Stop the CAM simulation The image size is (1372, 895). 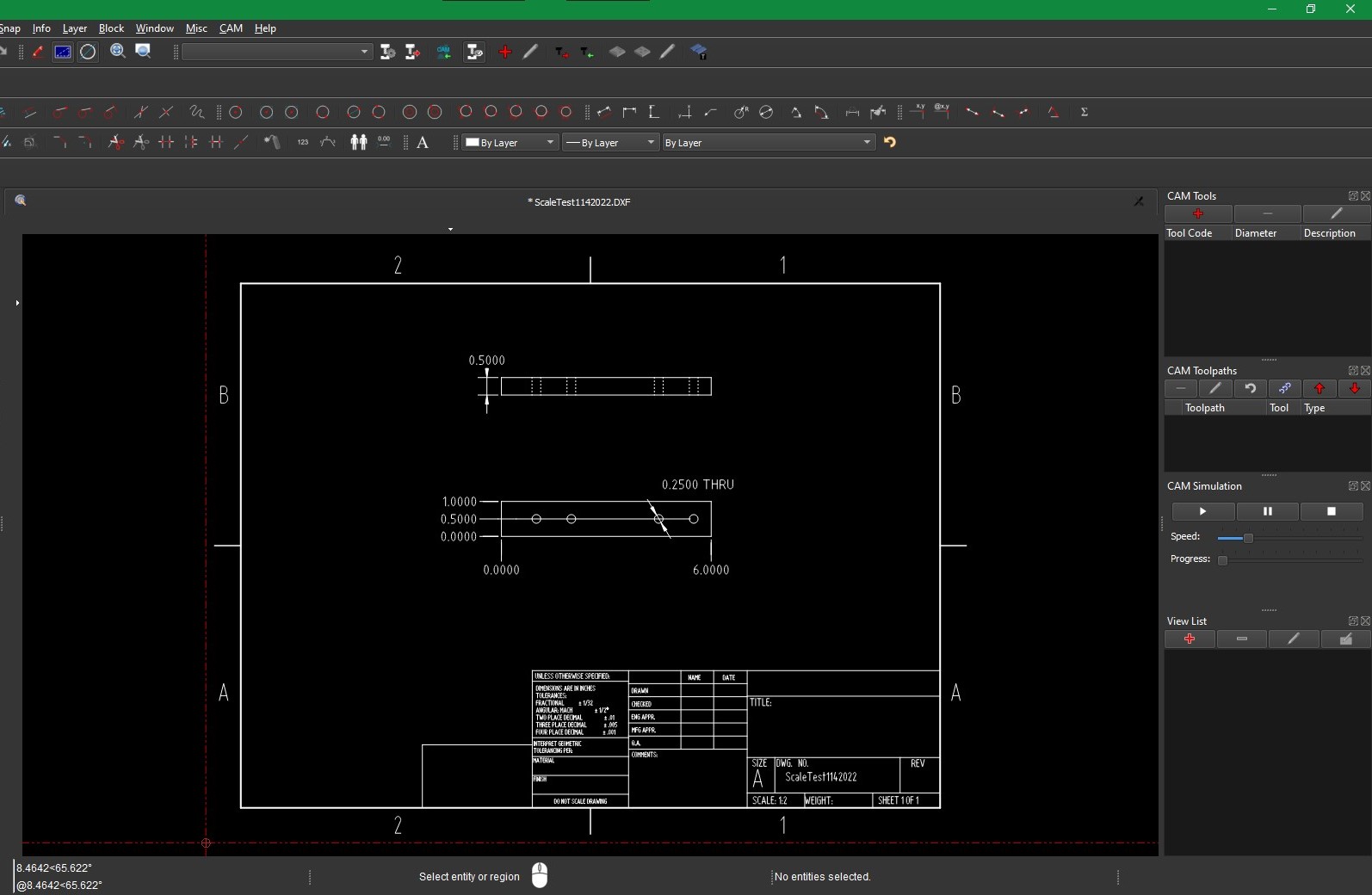[x=1332, y=512]
